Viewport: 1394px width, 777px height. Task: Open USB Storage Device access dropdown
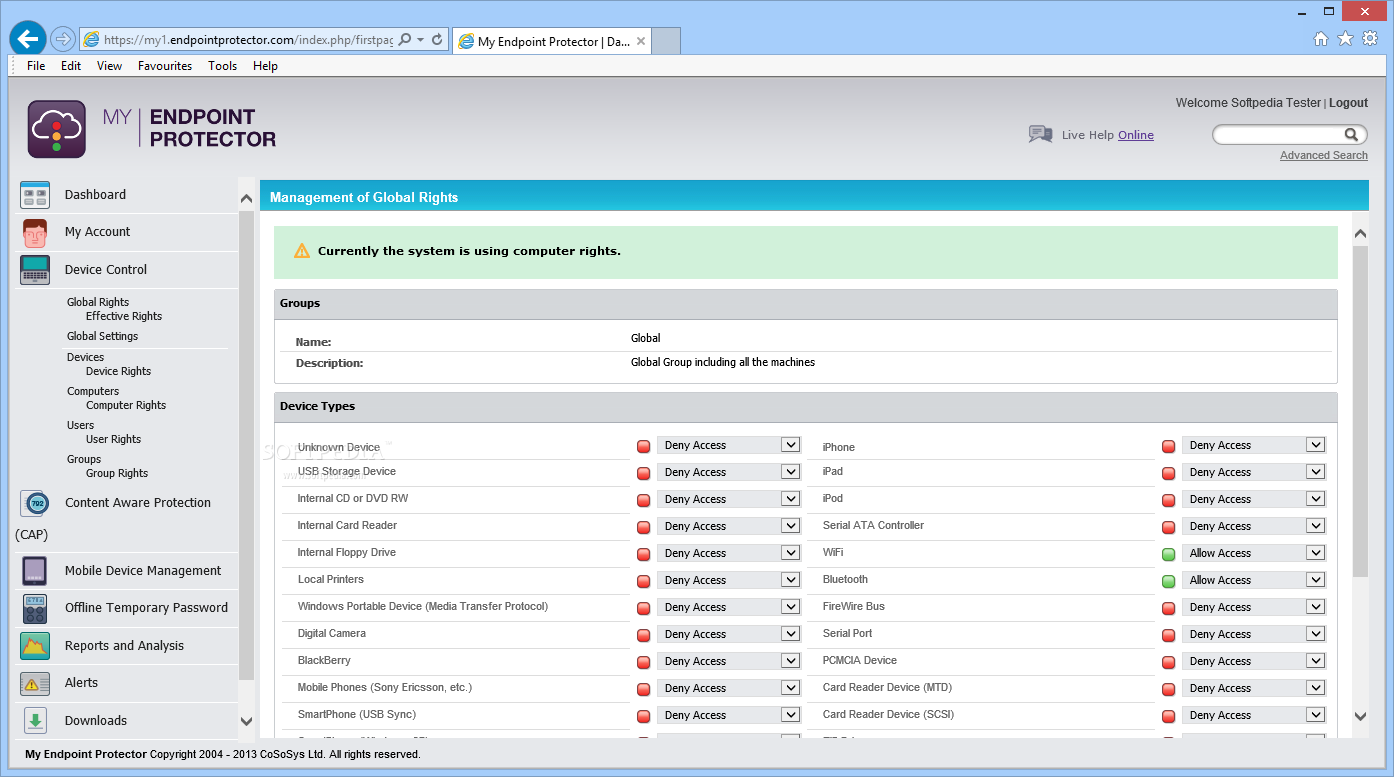point(729,472)
